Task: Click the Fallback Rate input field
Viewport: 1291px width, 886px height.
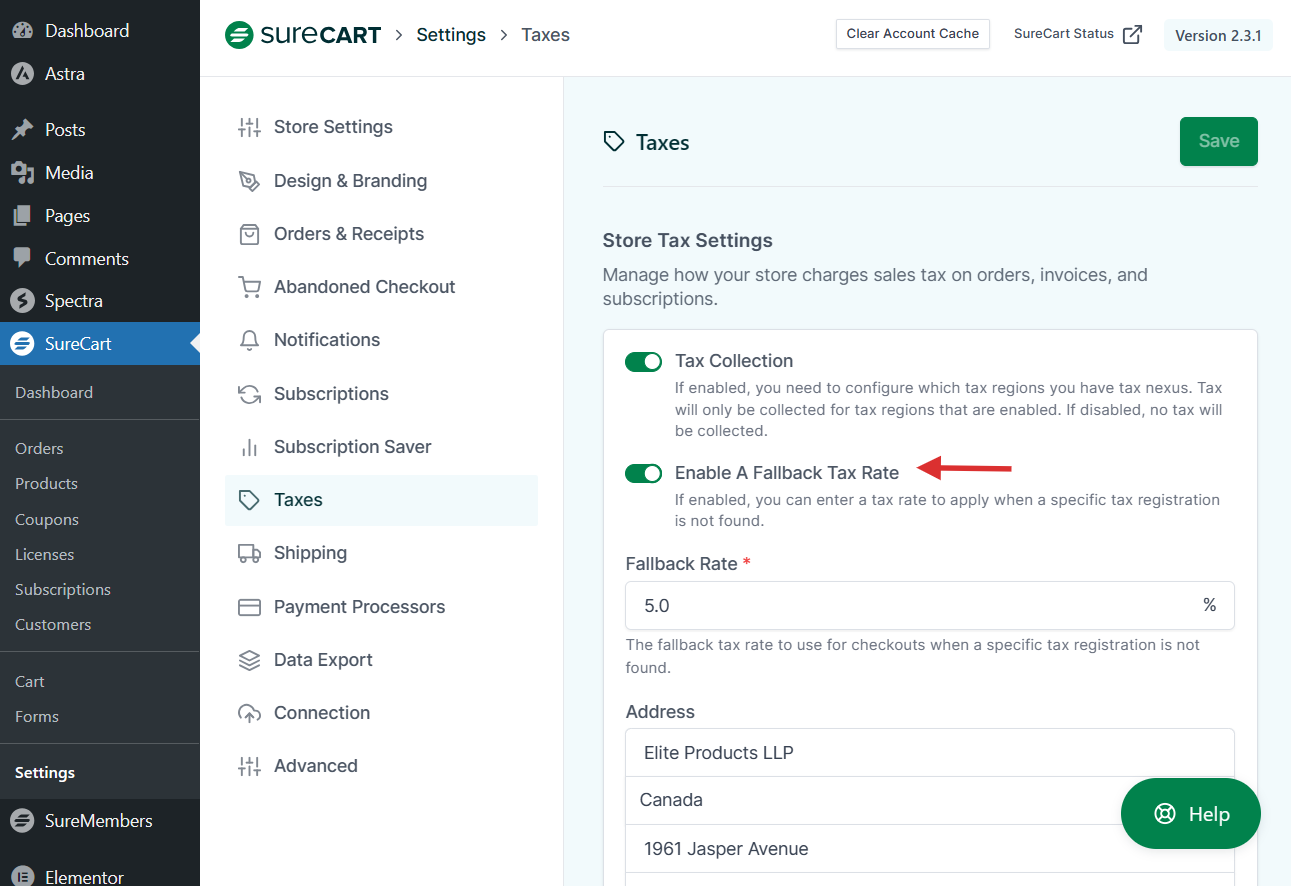Action: [x=915, y=606]
